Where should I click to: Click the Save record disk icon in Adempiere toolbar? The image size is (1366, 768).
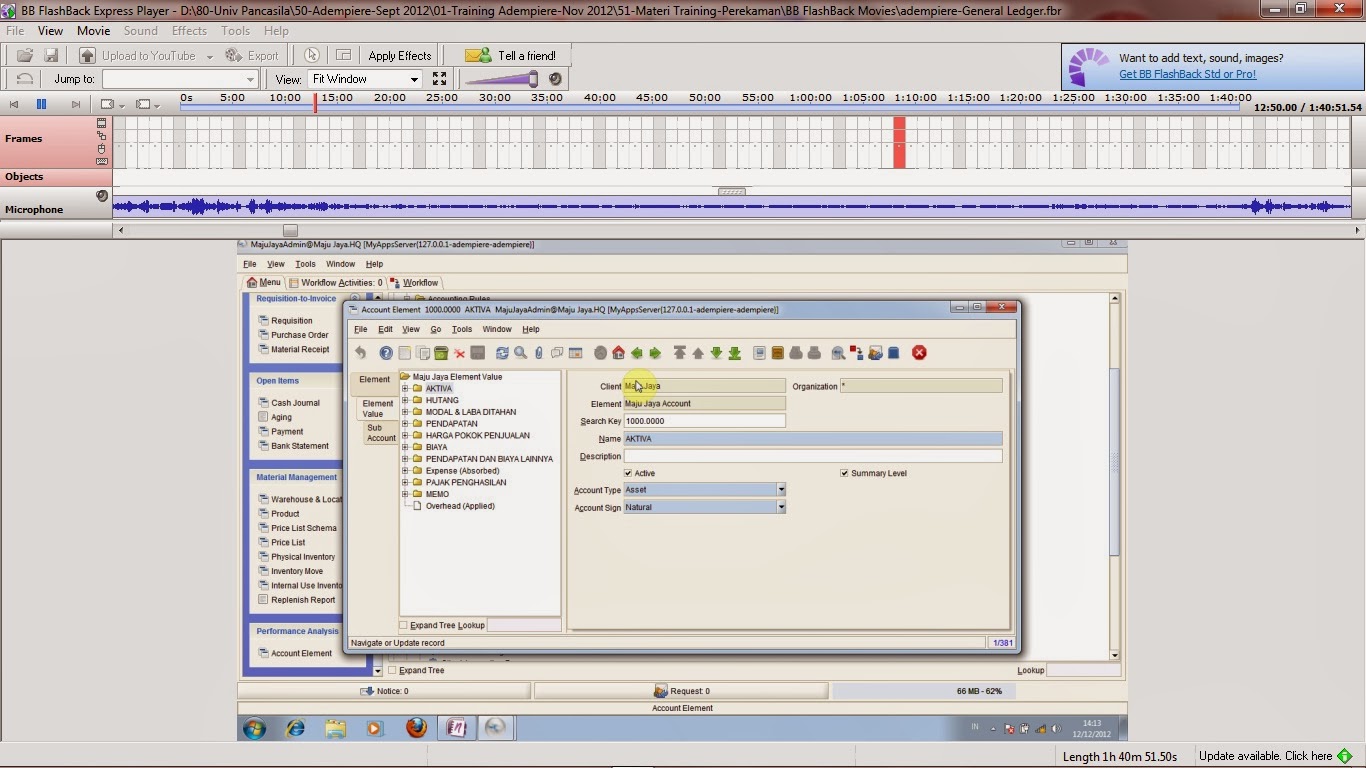point(478,353)
